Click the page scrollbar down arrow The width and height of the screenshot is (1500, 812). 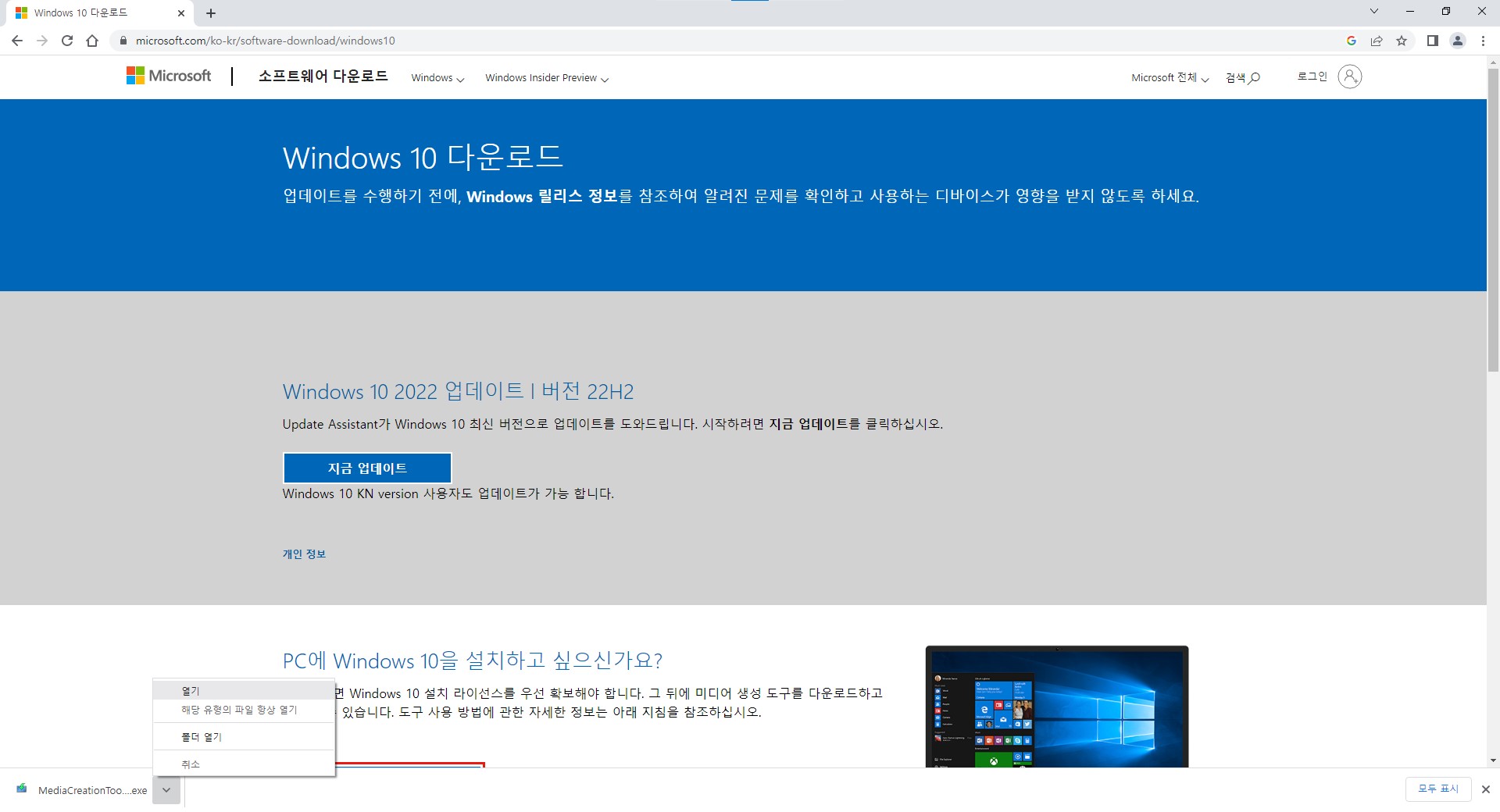[1493, 760]
